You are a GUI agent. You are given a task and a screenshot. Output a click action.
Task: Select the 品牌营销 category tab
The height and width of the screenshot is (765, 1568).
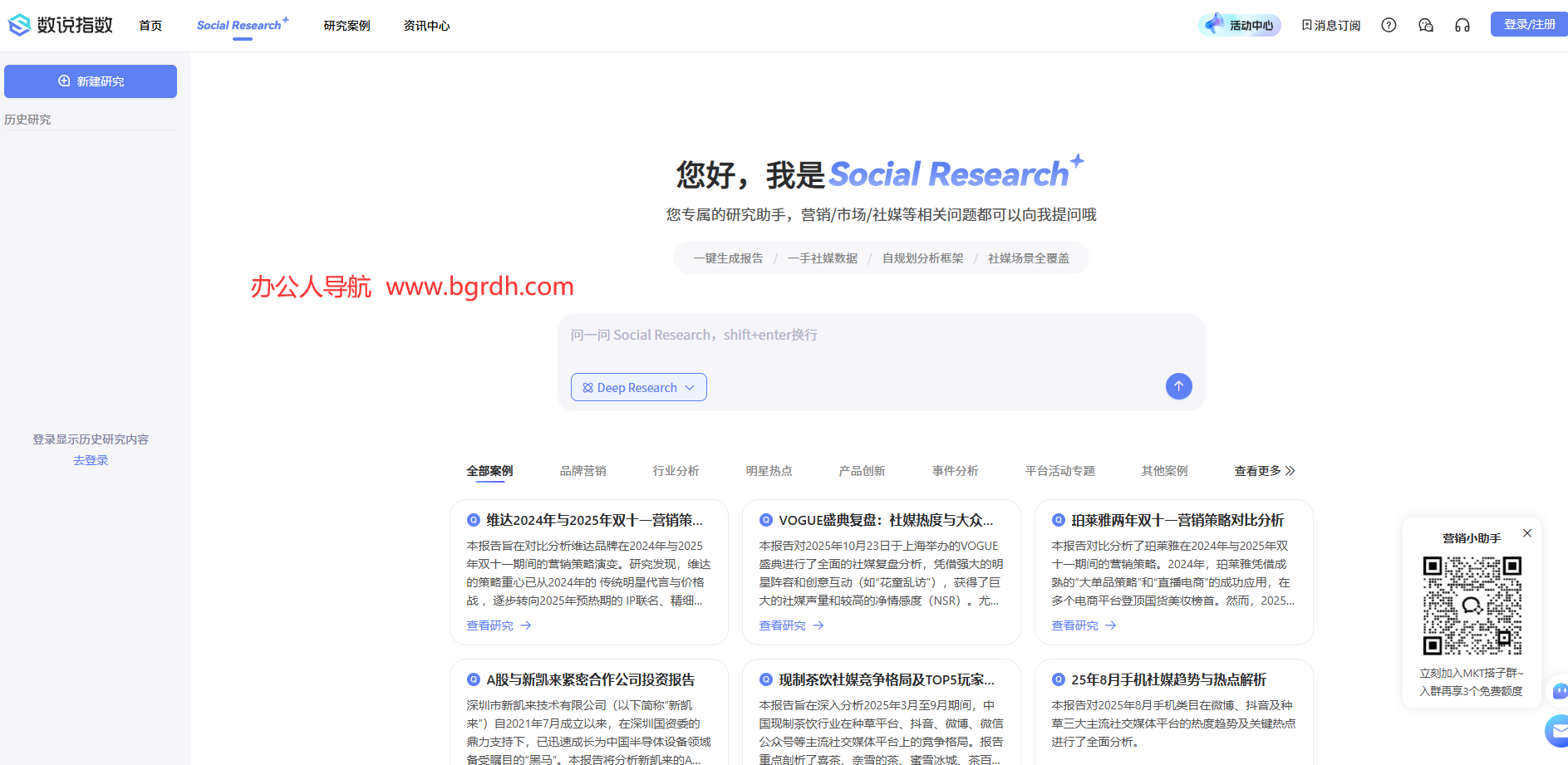[x=583, y=470]
